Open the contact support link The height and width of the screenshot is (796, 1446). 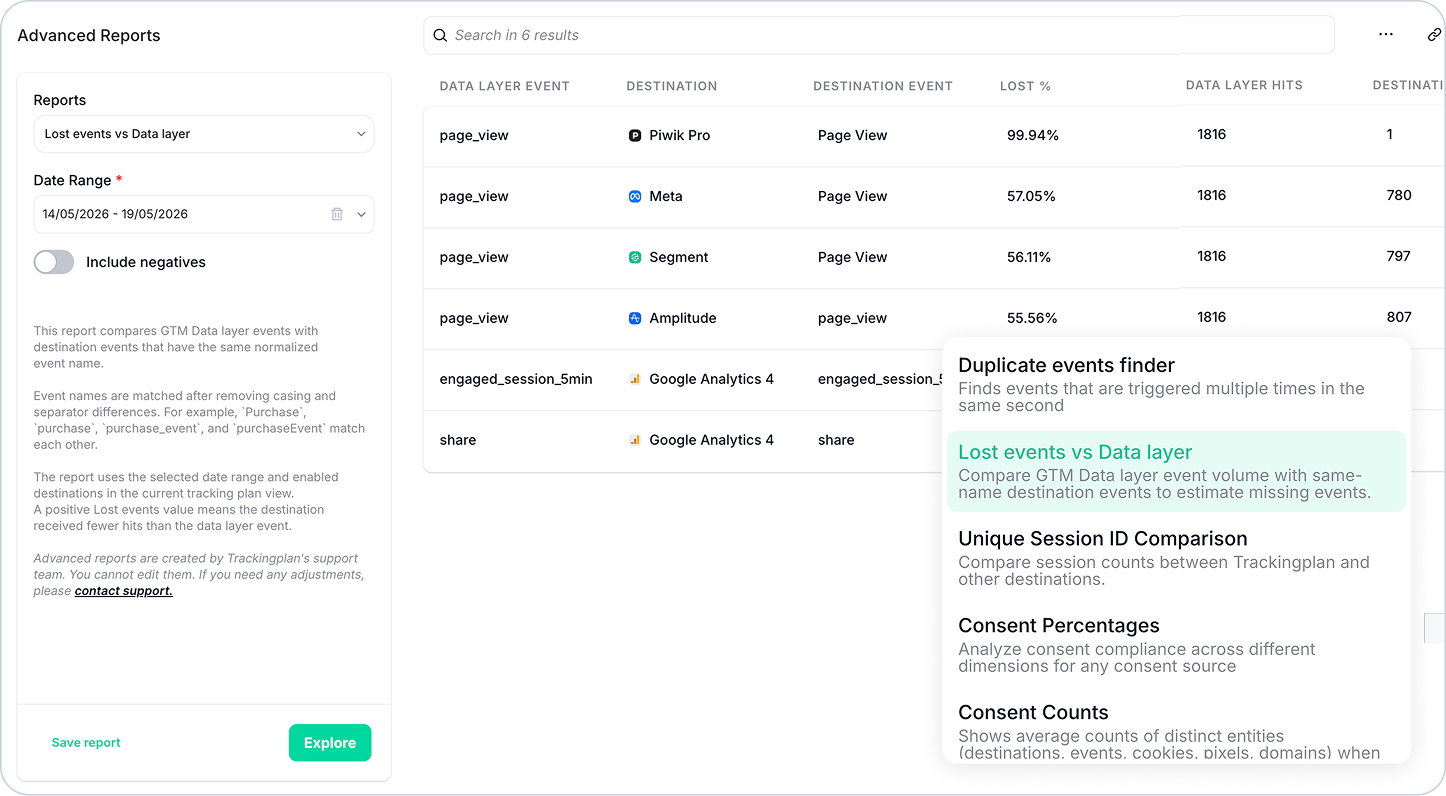click(x=124, y=591)
